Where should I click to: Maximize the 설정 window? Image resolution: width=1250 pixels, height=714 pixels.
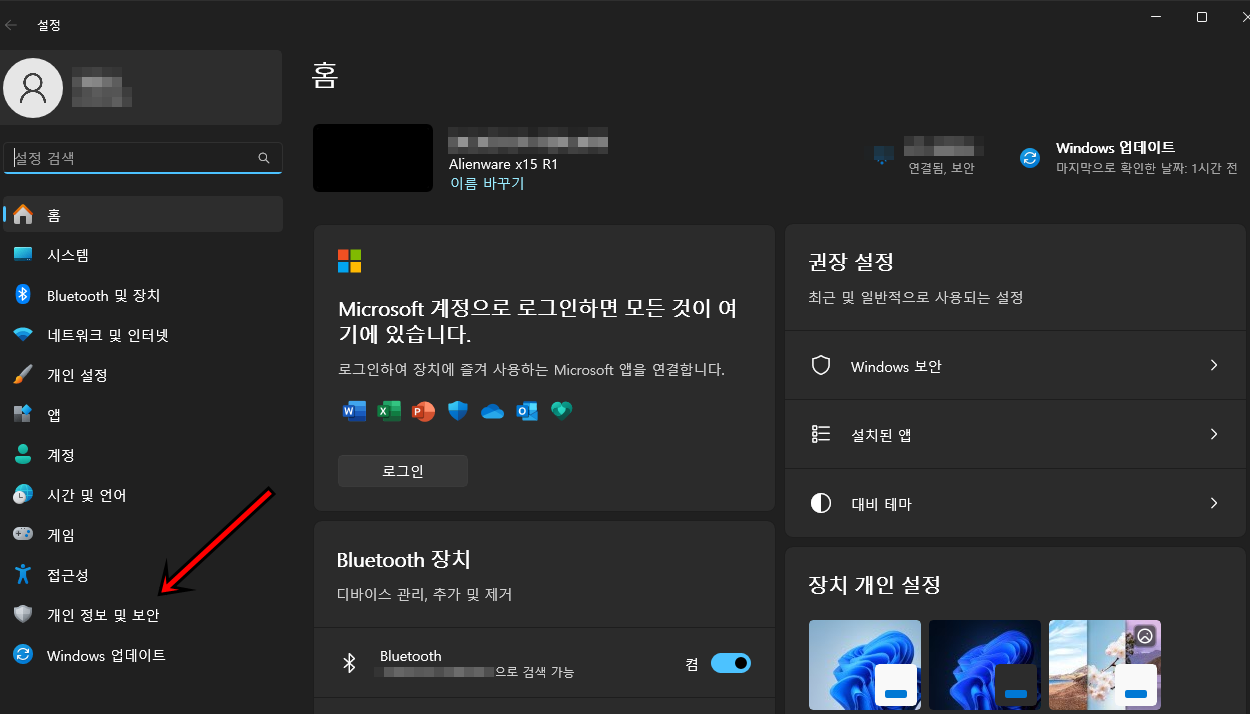point(1202,17)
